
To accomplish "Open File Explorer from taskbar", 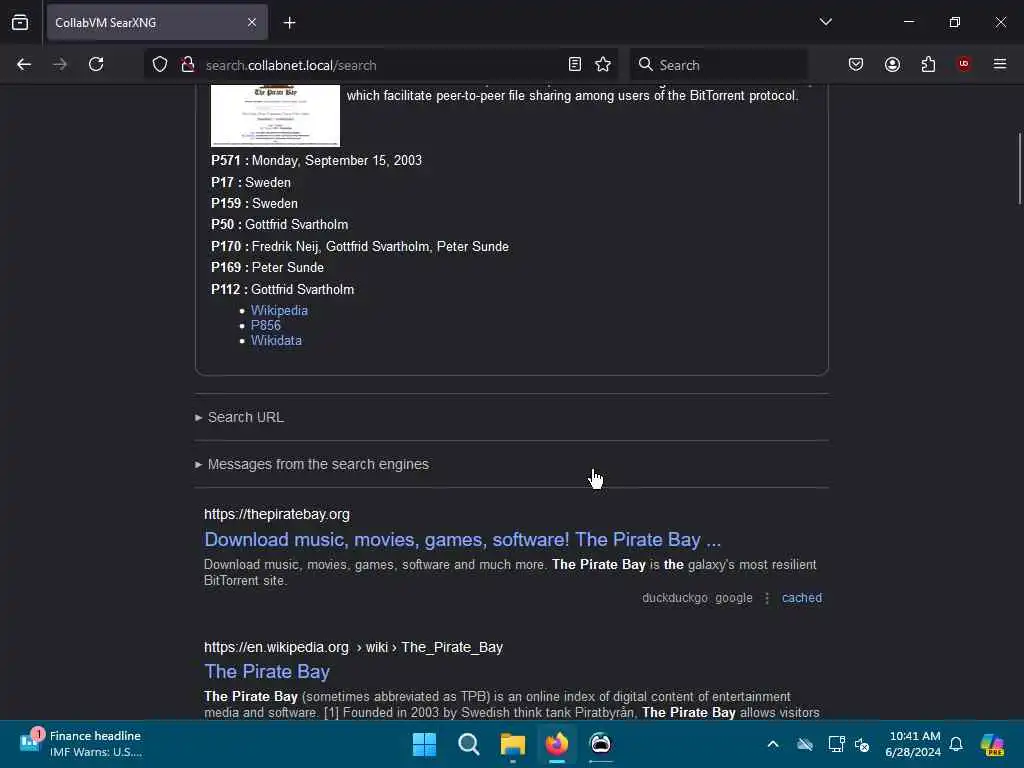I will coord(513,744).
